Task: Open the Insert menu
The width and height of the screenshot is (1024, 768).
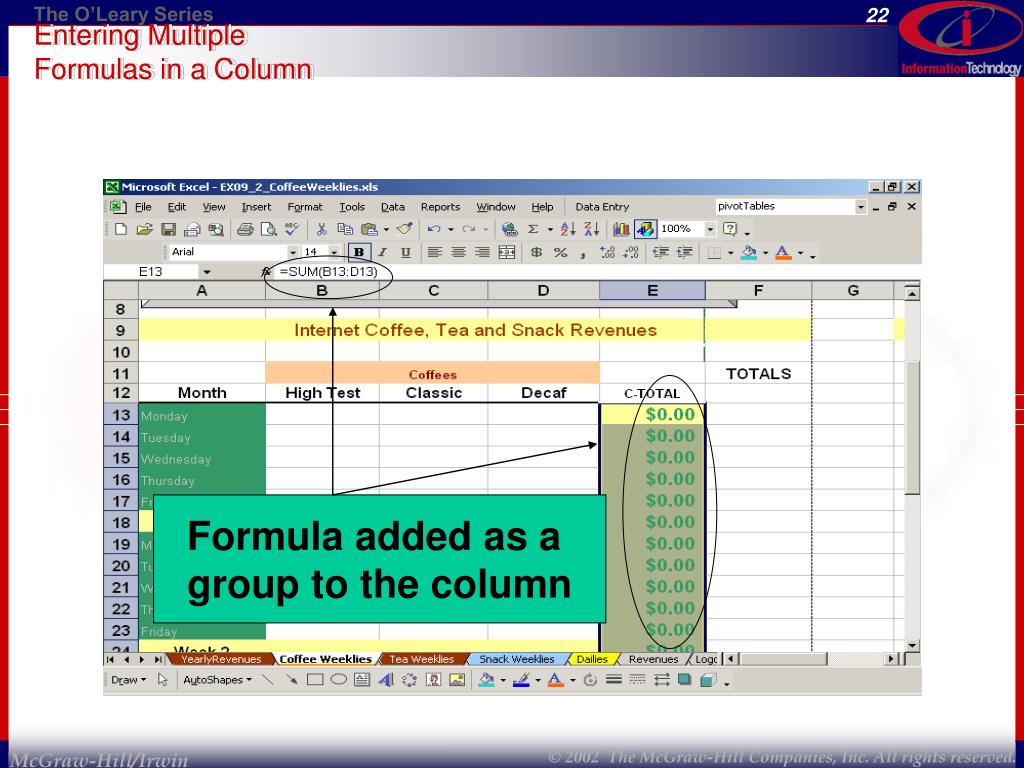Action: [x=256, y=207]
